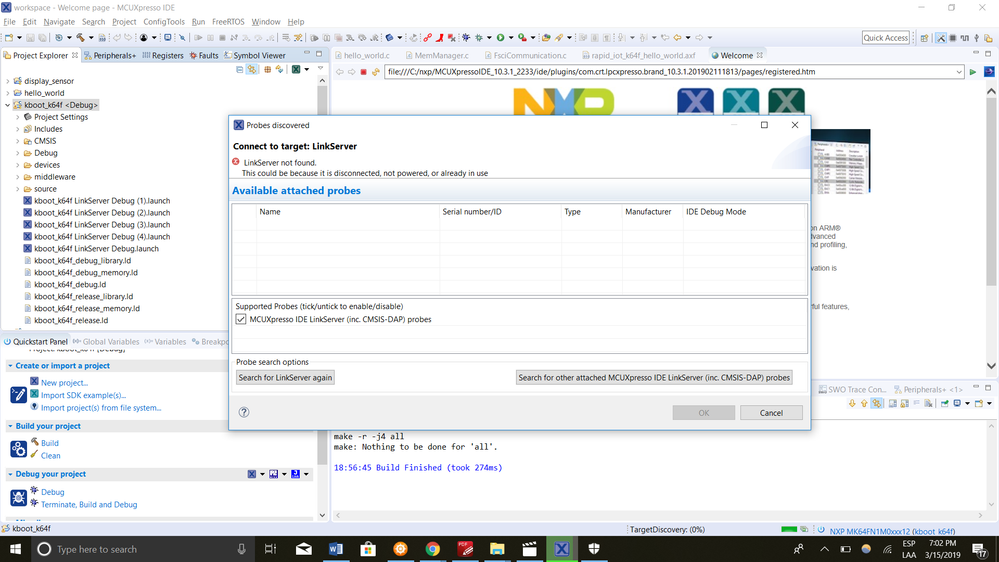Open the FsciCommunication.c editor tab

pos(525,55)
